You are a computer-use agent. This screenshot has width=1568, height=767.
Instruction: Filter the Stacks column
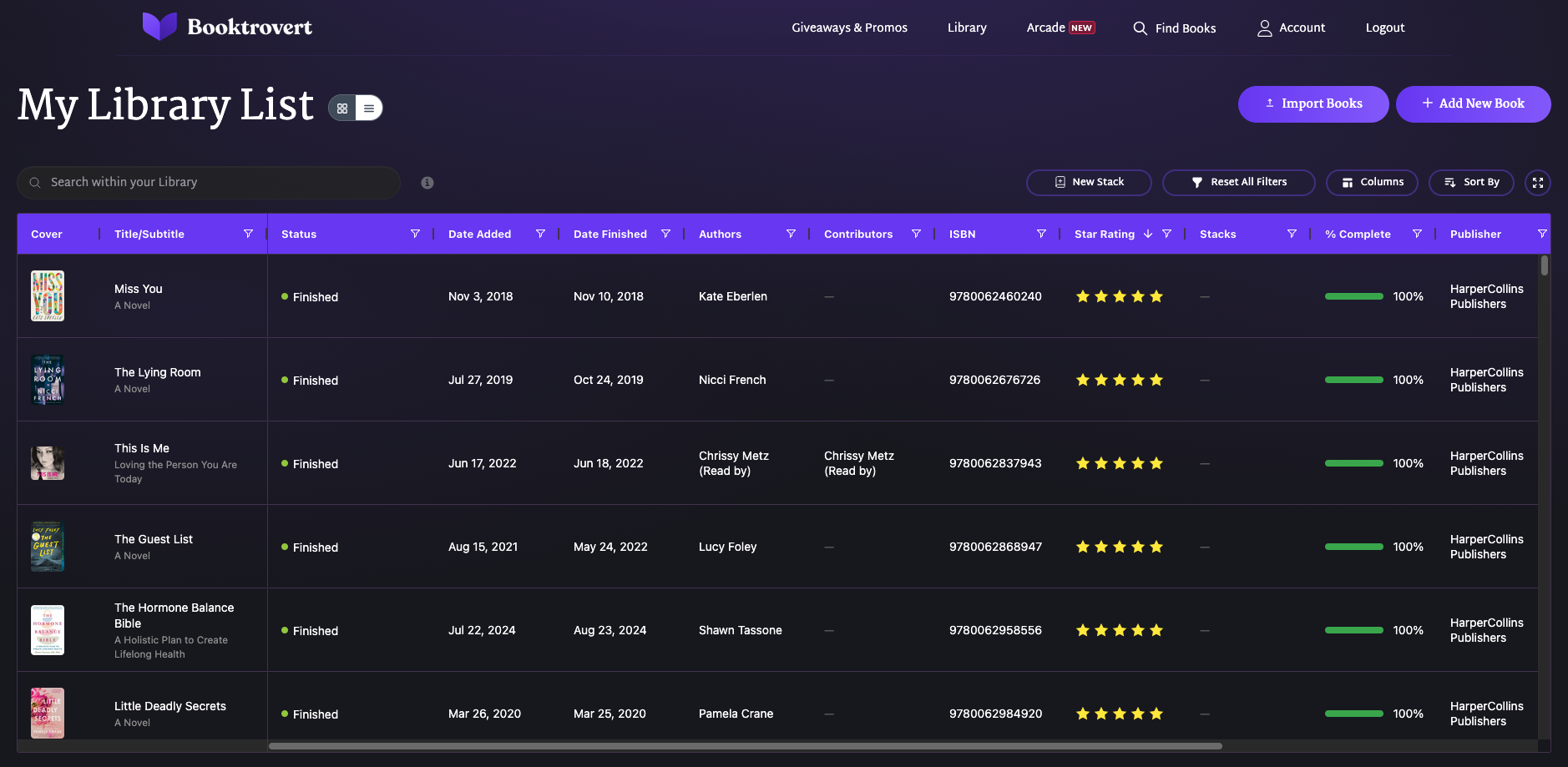pyautogui.click(x=1292, y=234)
